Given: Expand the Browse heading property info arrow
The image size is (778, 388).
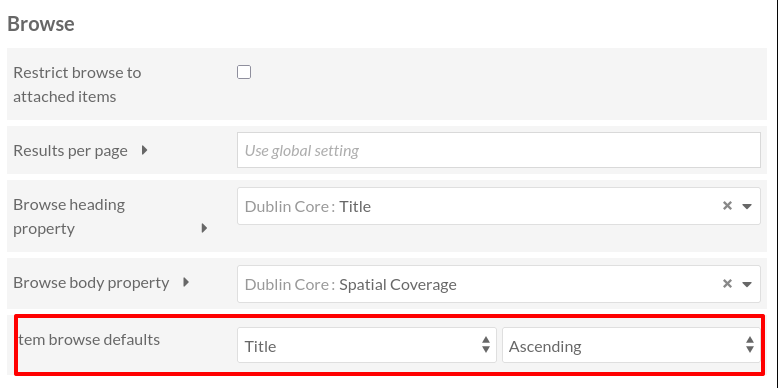Looking at the screenshot, I should (204, 228).
